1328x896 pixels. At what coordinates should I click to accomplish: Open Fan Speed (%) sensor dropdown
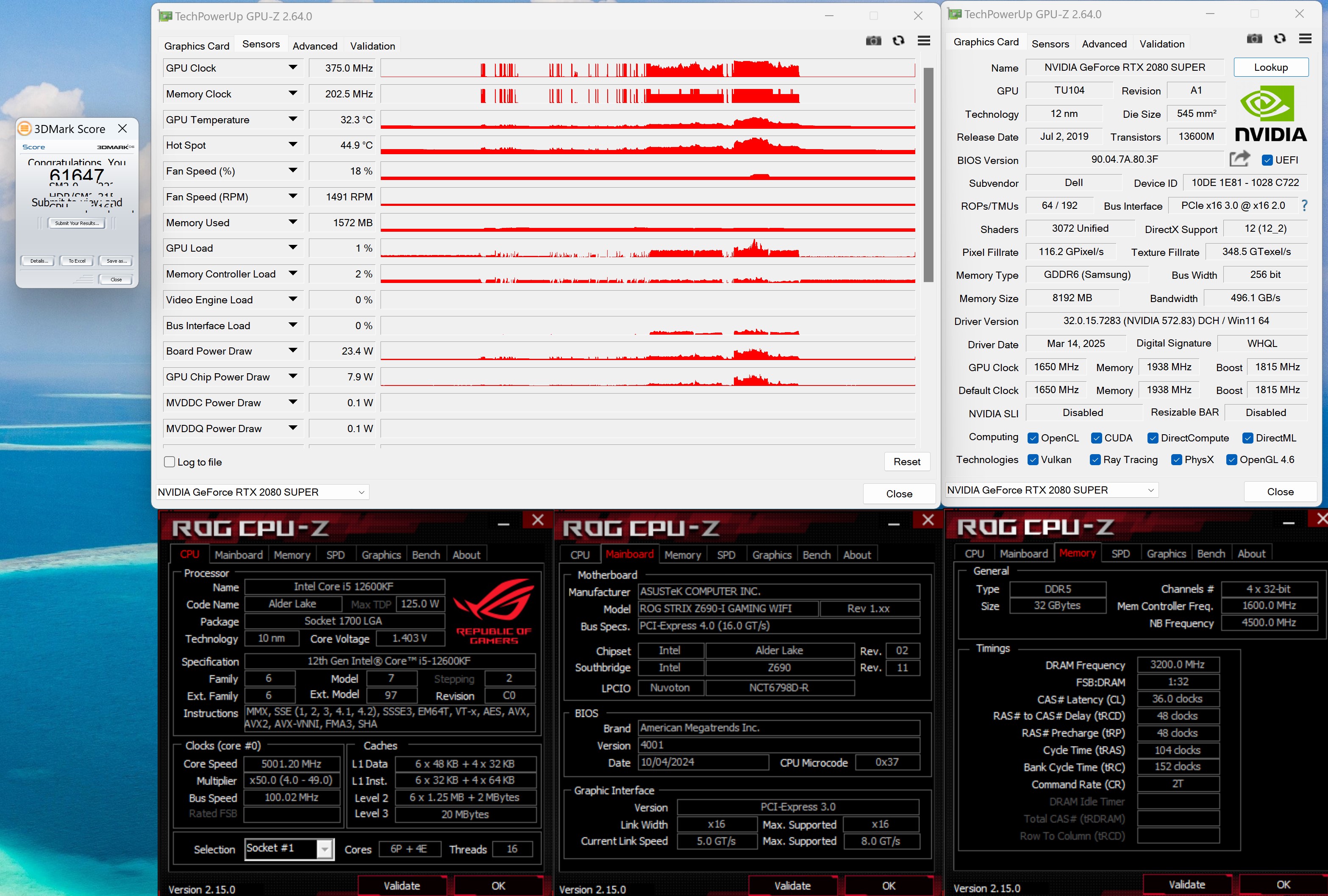[292, 170]
